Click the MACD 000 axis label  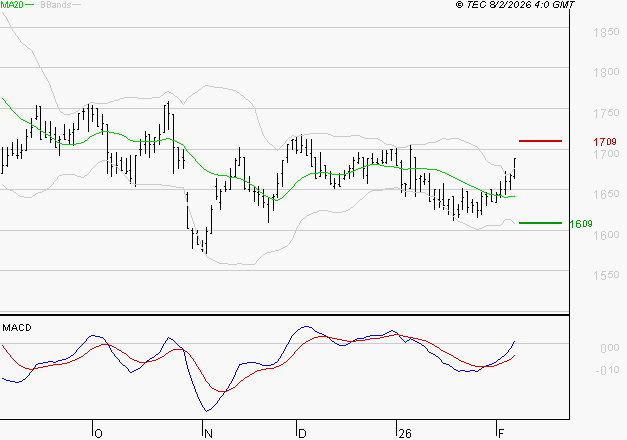[x=610, y=348]
